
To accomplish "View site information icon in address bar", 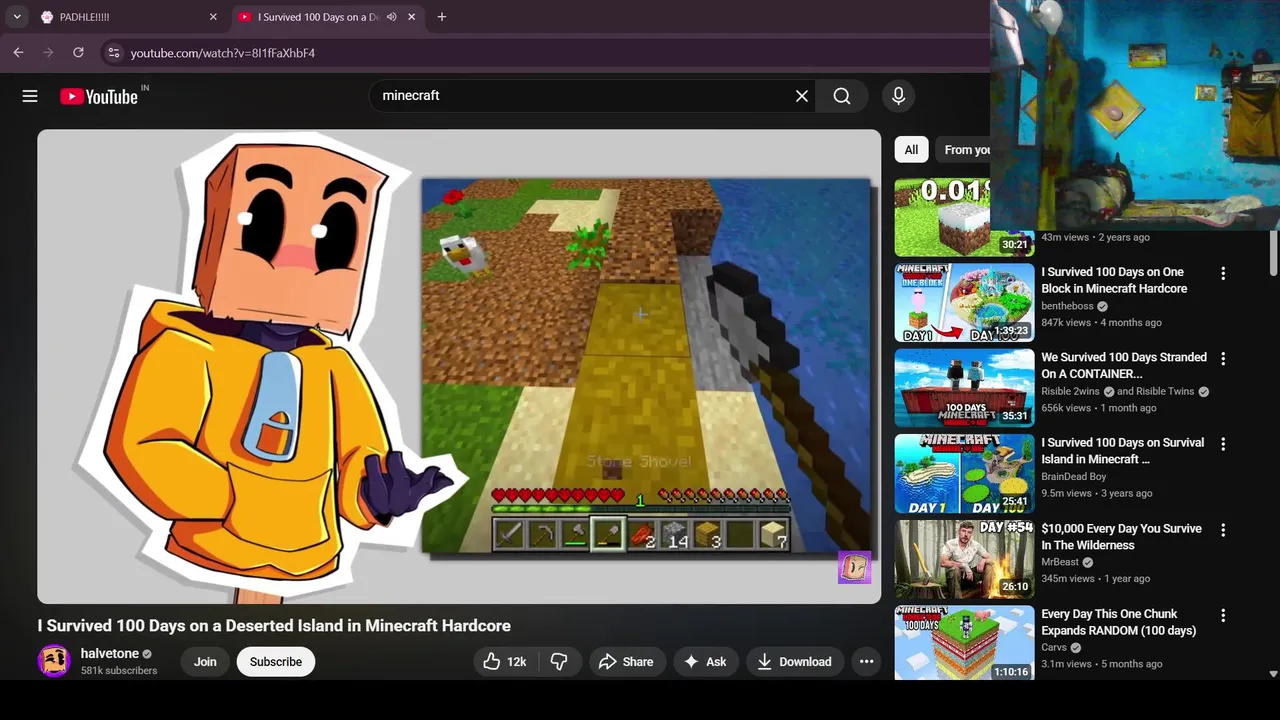I will click(x=114, y=53).
